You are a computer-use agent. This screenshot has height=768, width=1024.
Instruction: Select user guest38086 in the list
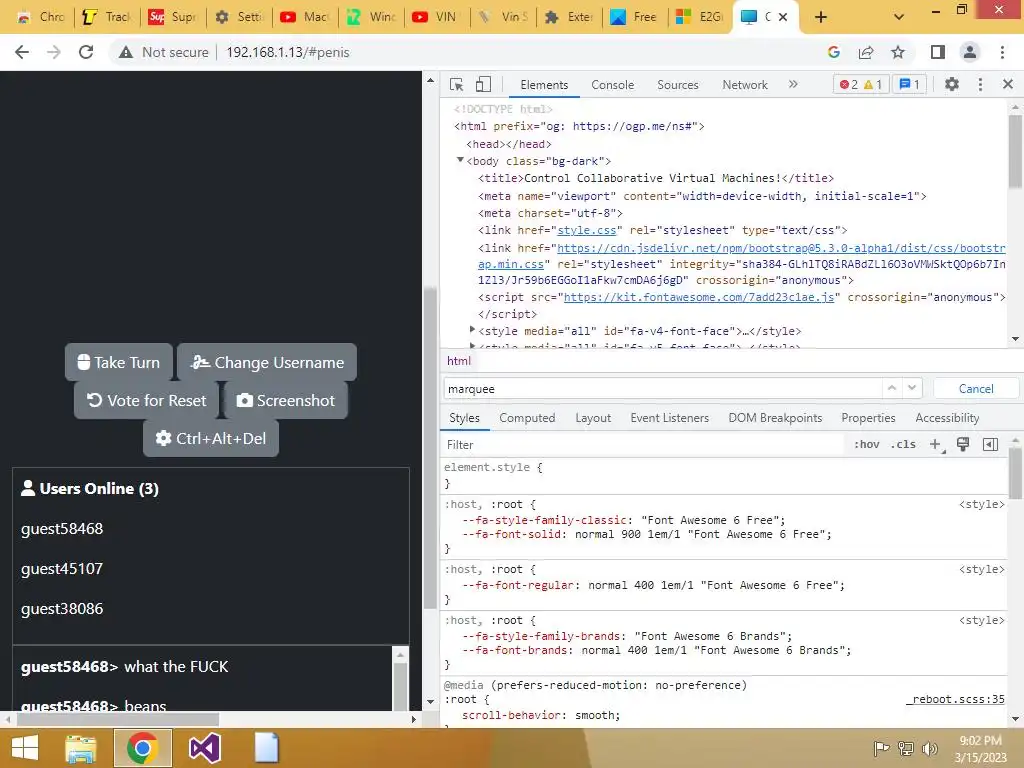62,609
